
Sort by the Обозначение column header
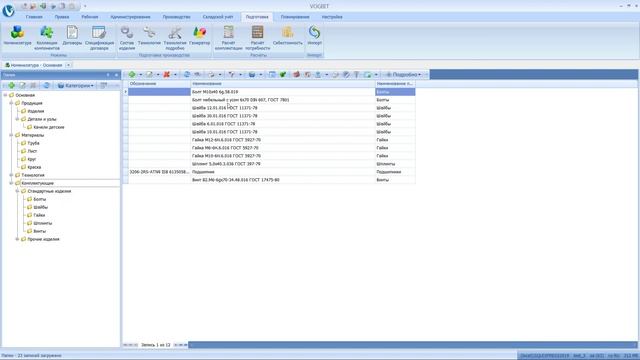pyautogui.click(x=160, y=84)
